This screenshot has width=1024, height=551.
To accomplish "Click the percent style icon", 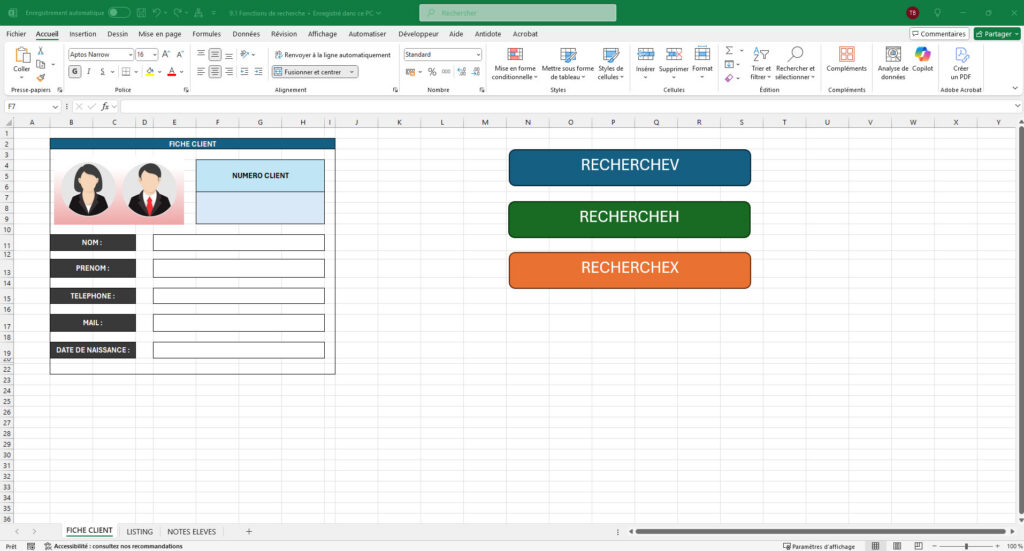I will pyautogui.click(x=432, y=72).
